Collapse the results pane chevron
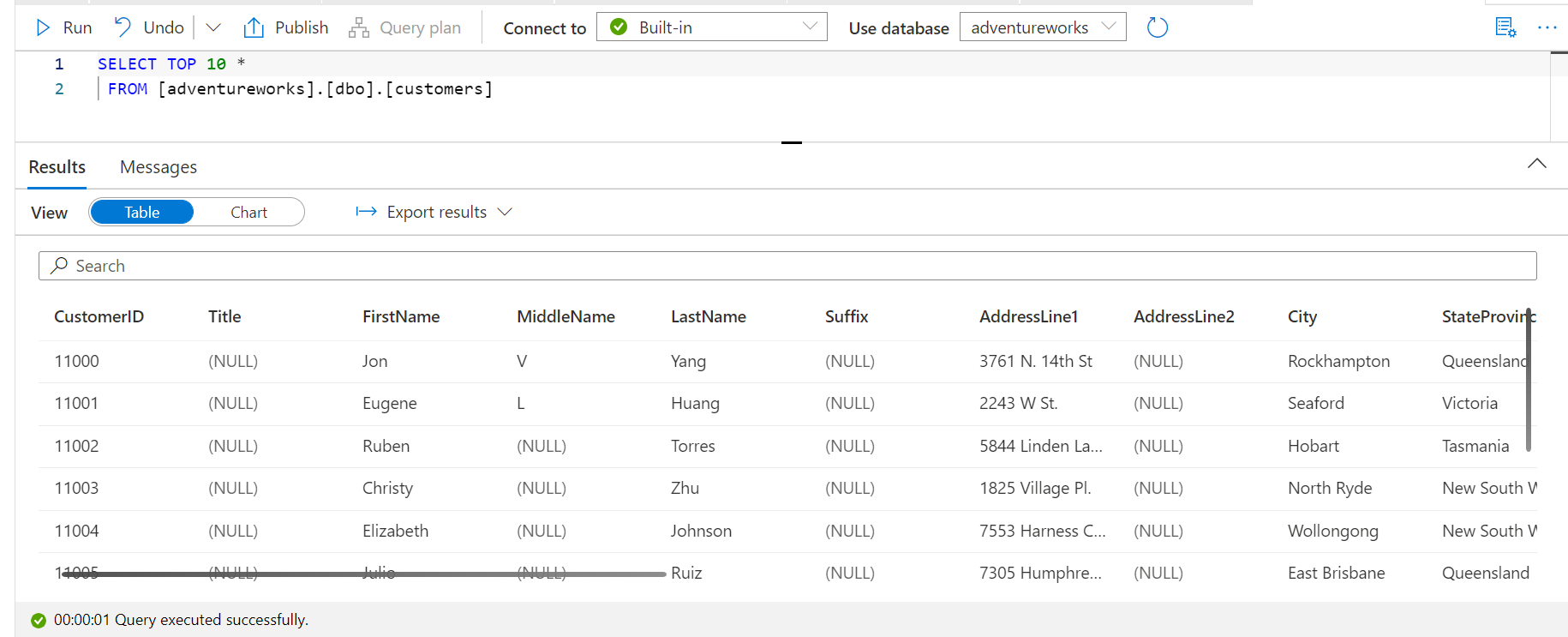The height and width of the screenshot is (637, 1568). [1537, 164]
